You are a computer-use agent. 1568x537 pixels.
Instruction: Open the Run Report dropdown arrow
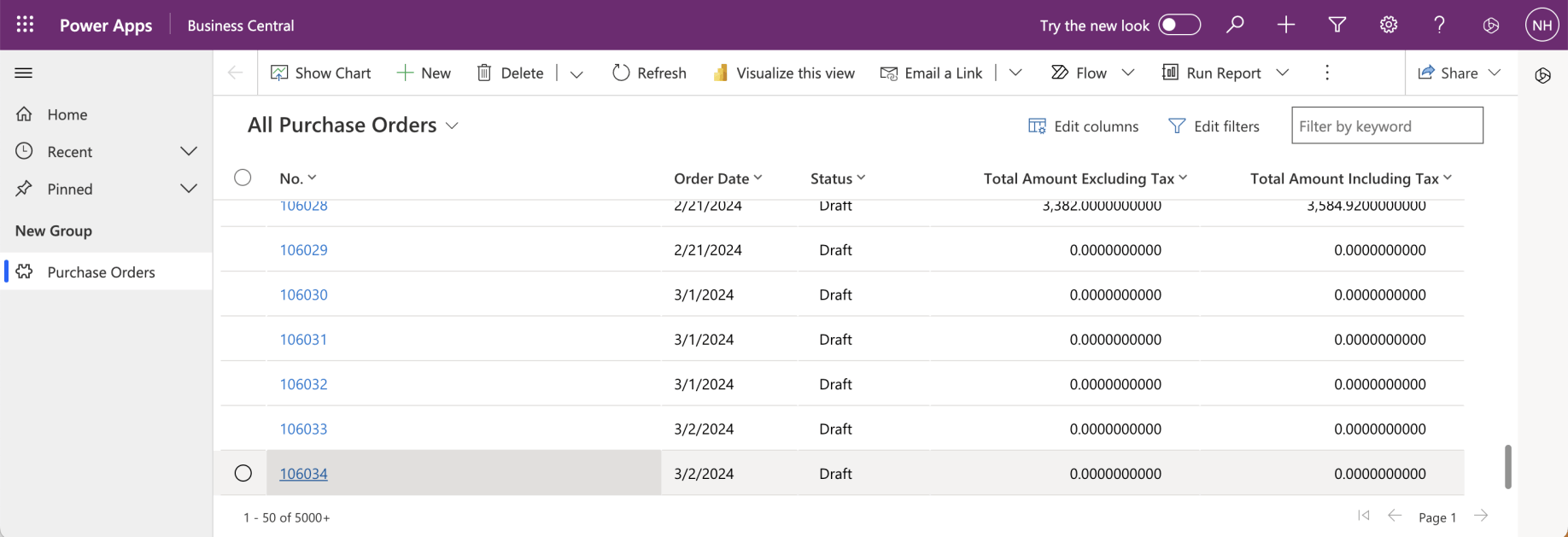(x=1282, y=73)
